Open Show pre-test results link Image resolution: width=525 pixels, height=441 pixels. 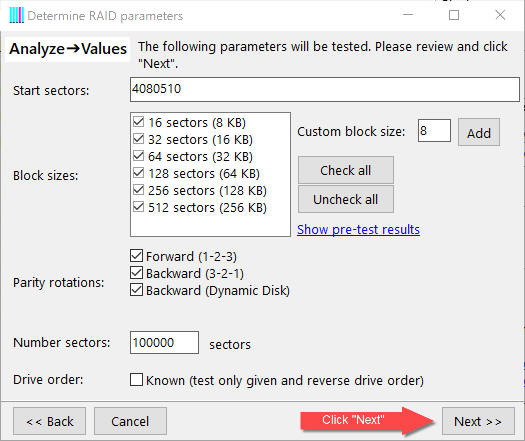click(358, 230)
